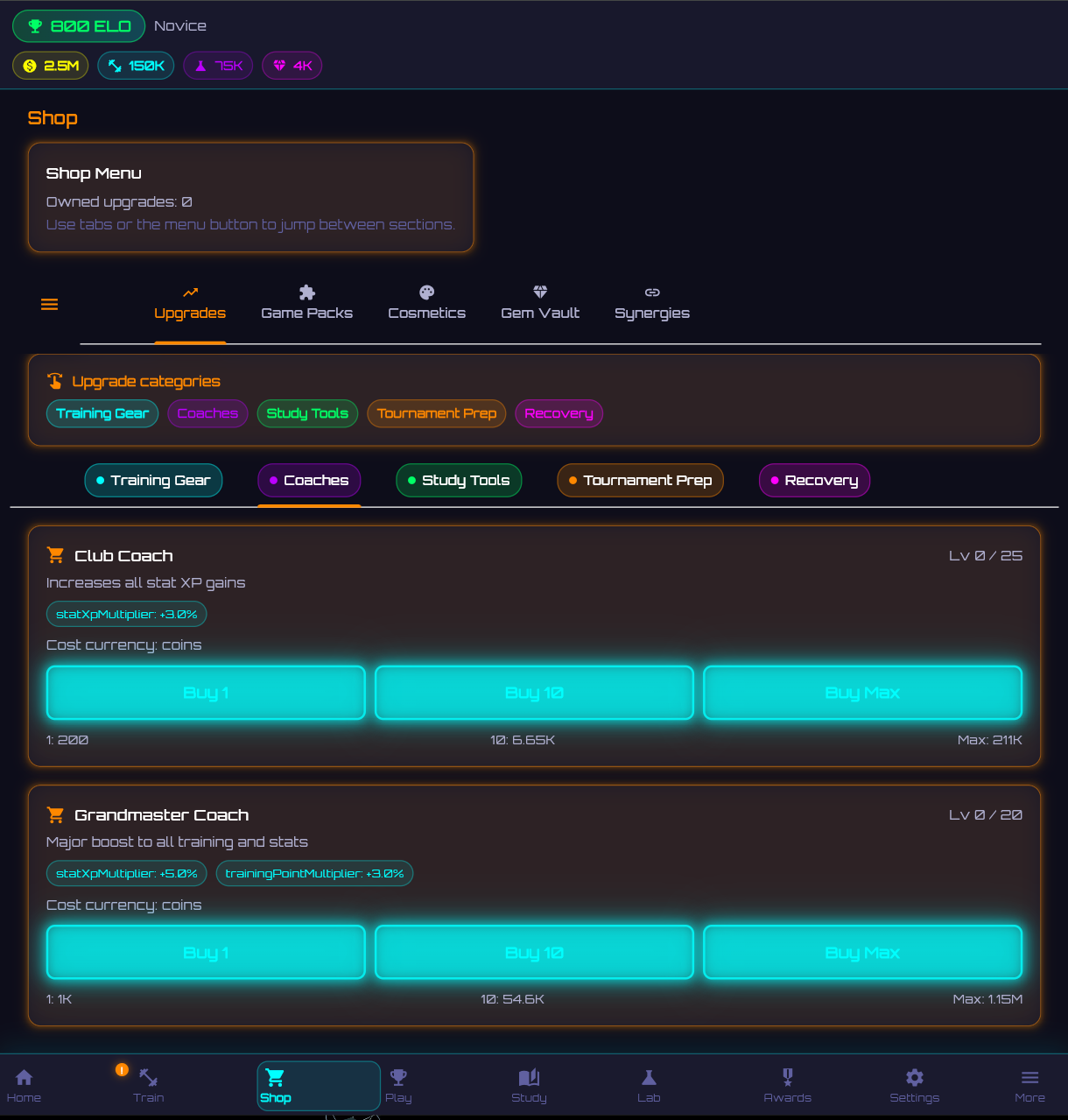
Task: Open the hamburger shop menu
Action: [x=49, y=304]
